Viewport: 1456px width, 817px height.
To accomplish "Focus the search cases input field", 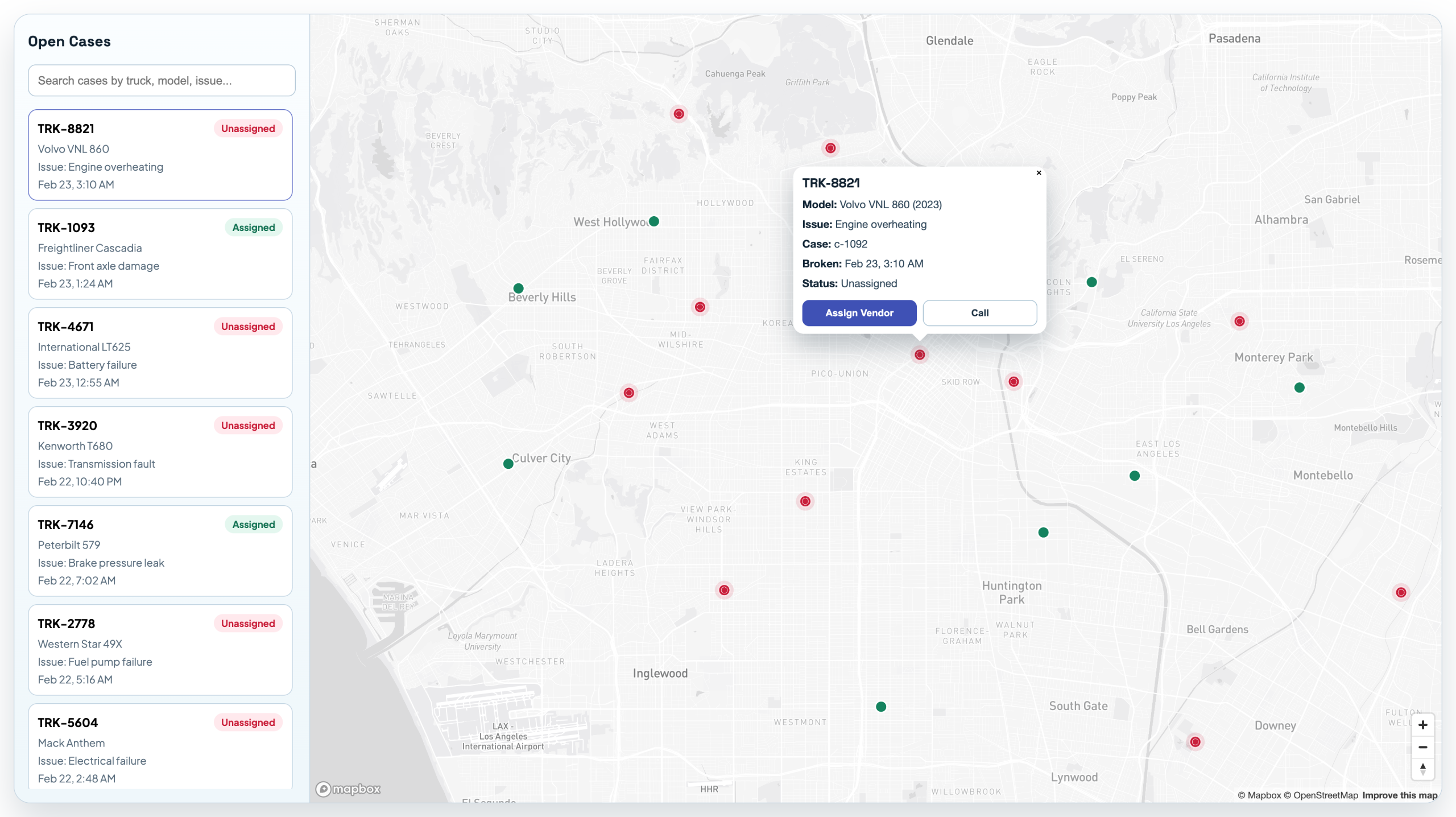I will tap(162, 81).
